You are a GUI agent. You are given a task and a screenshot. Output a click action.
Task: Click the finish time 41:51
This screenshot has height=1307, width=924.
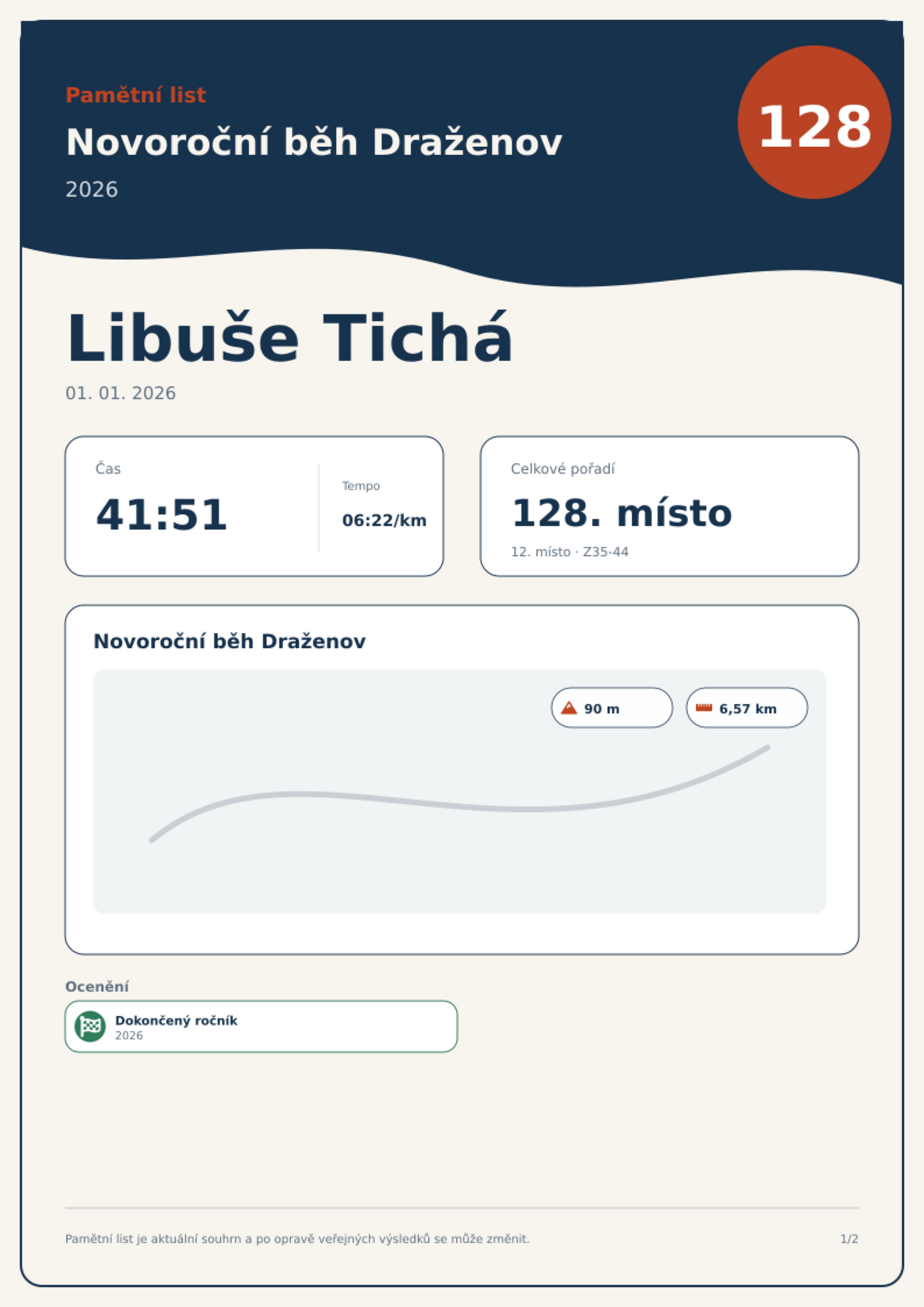click(161, 515)
